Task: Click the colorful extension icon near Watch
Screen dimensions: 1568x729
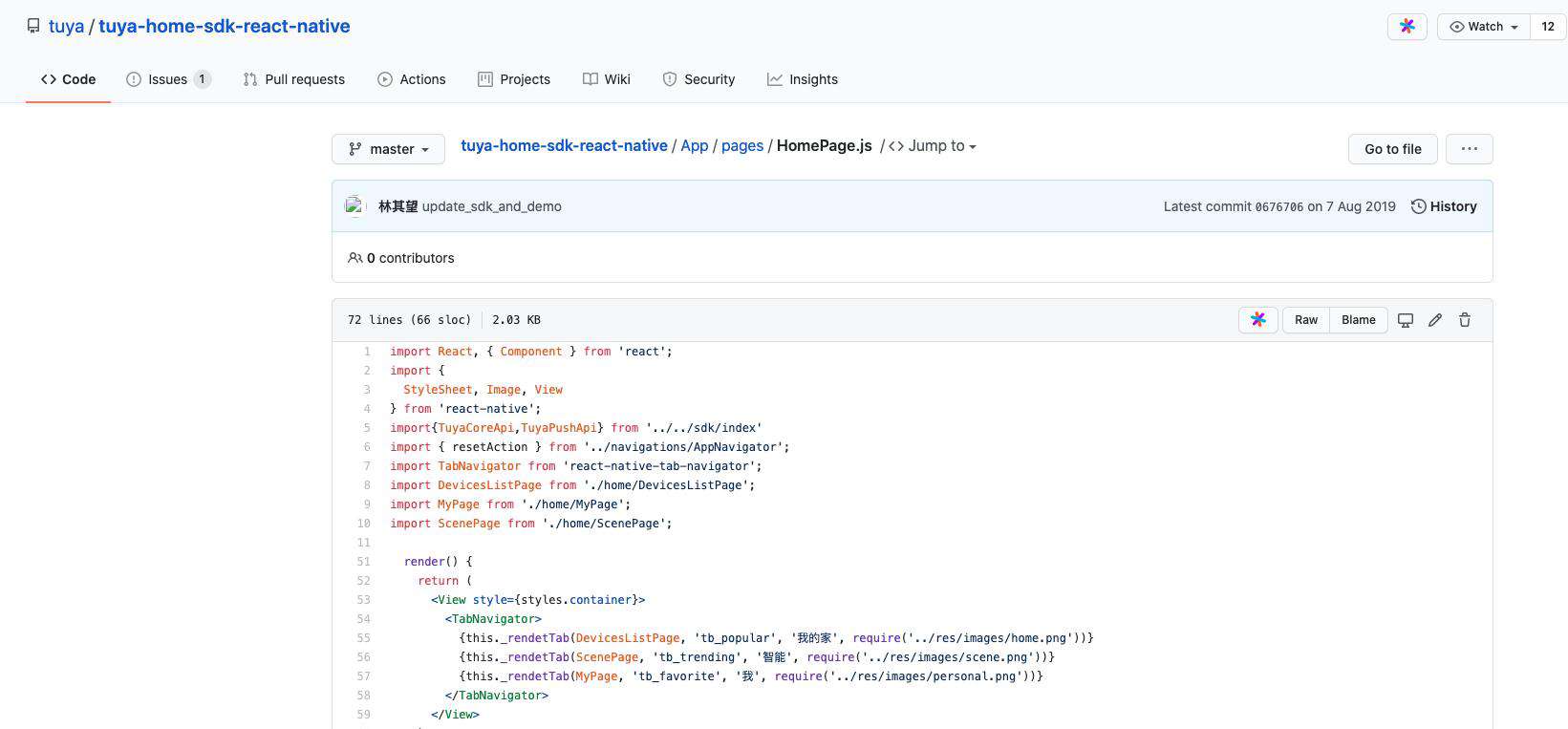Action: [x=1407, y=27]
